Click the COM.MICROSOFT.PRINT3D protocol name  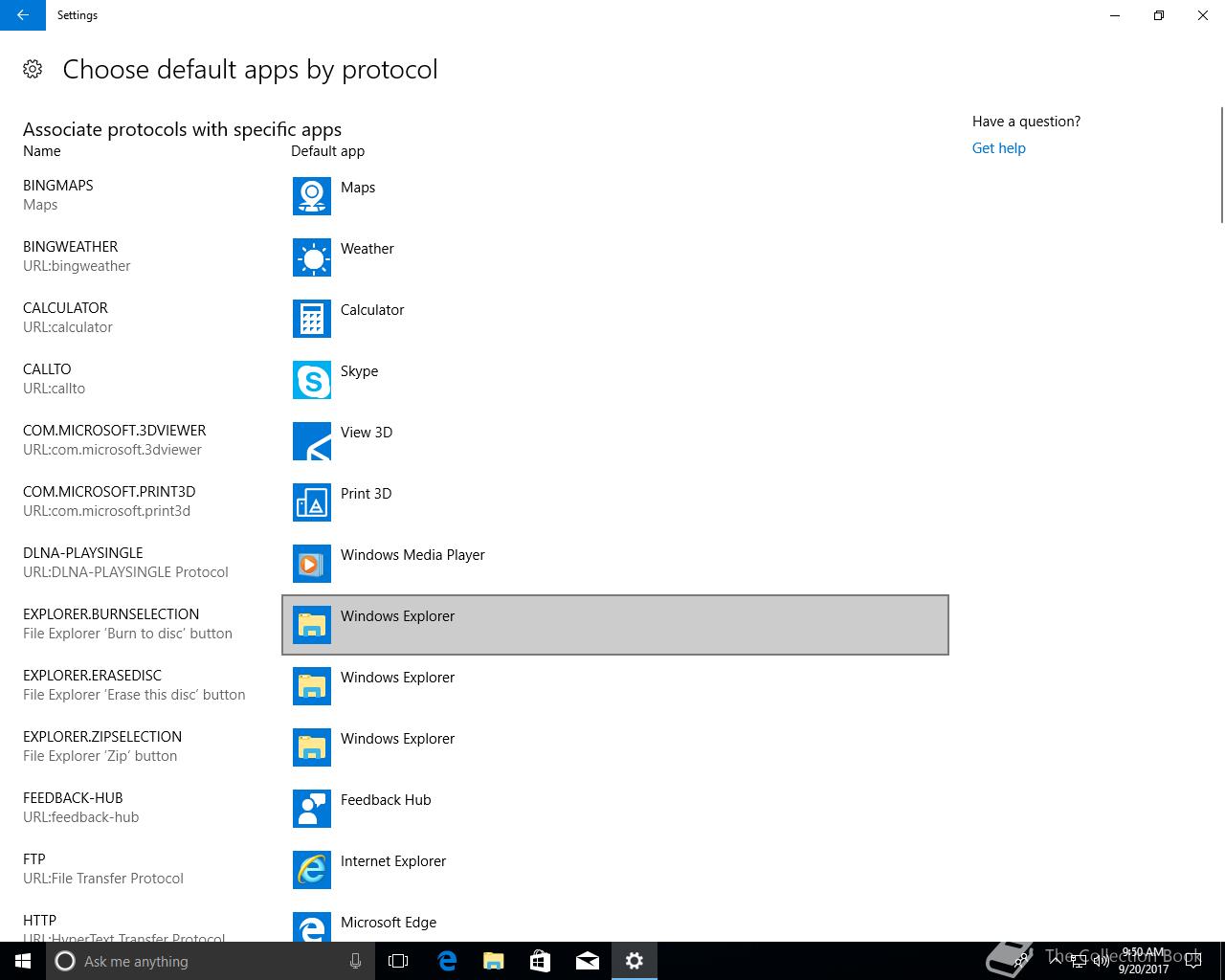[x=109, y=492]
